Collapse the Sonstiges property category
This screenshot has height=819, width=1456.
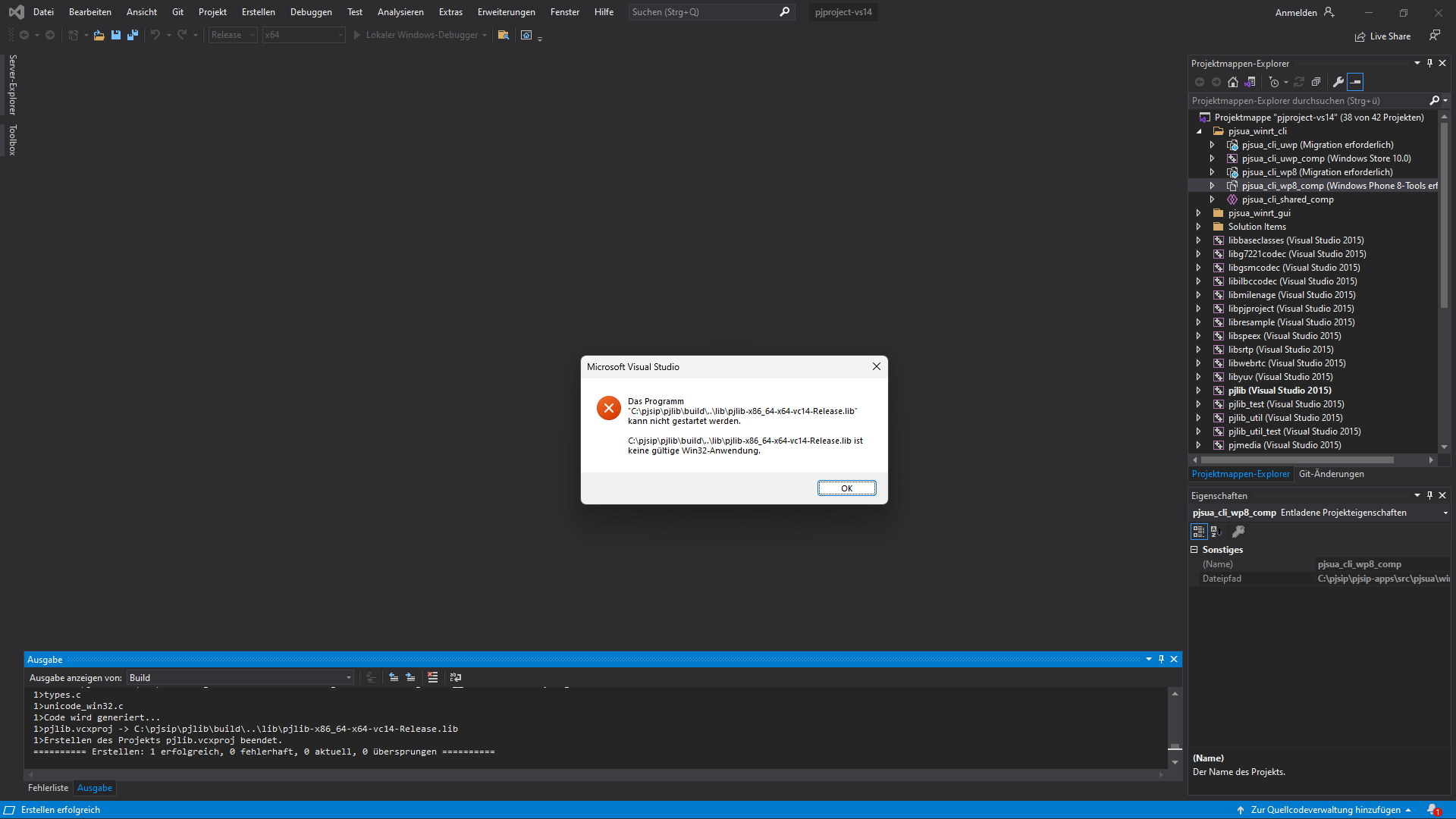click(1194, 550)
